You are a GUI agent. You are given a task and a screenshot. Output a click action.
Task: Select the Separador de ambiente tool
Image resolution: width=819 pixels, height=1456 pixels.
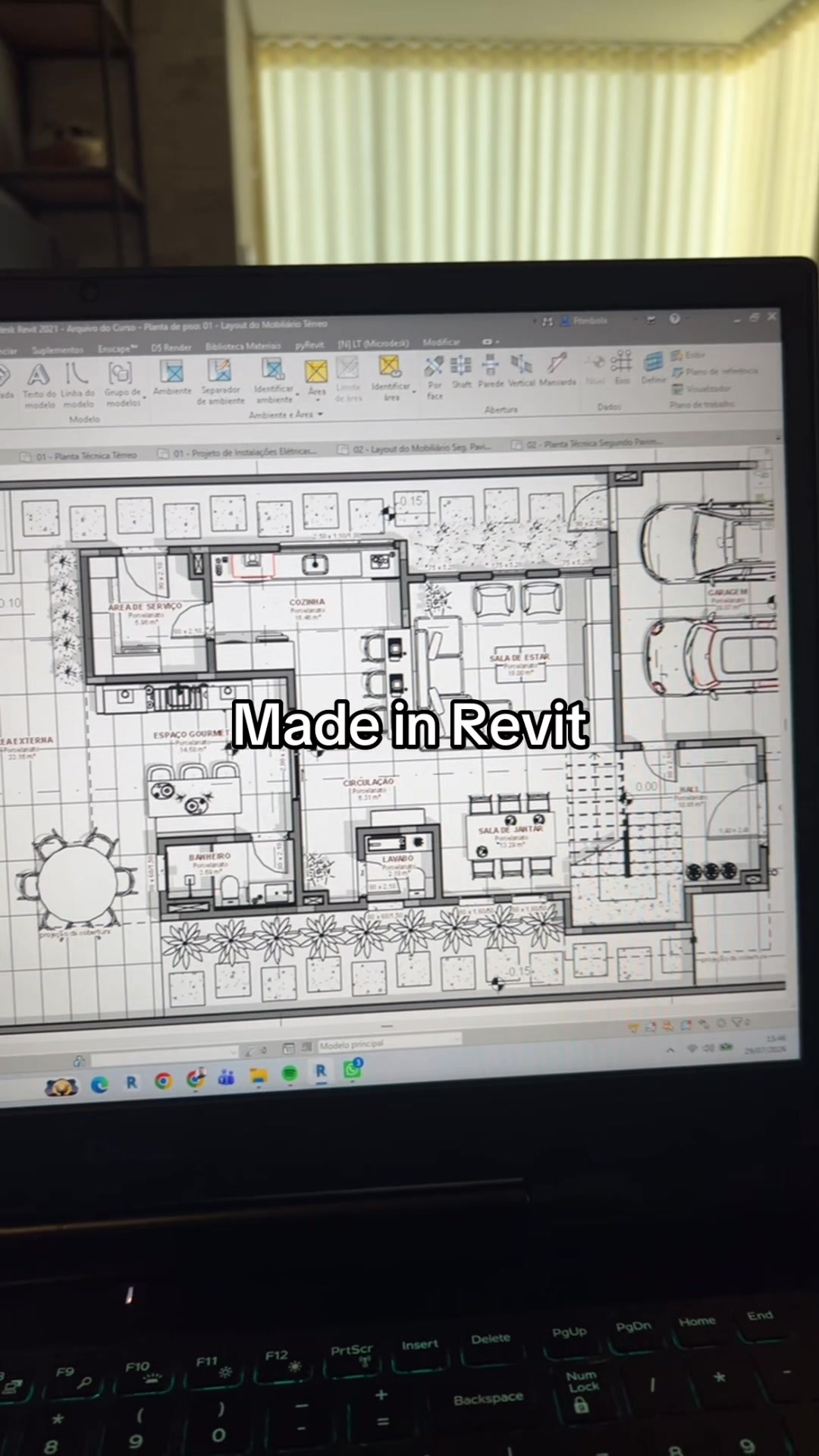[221, 381]
